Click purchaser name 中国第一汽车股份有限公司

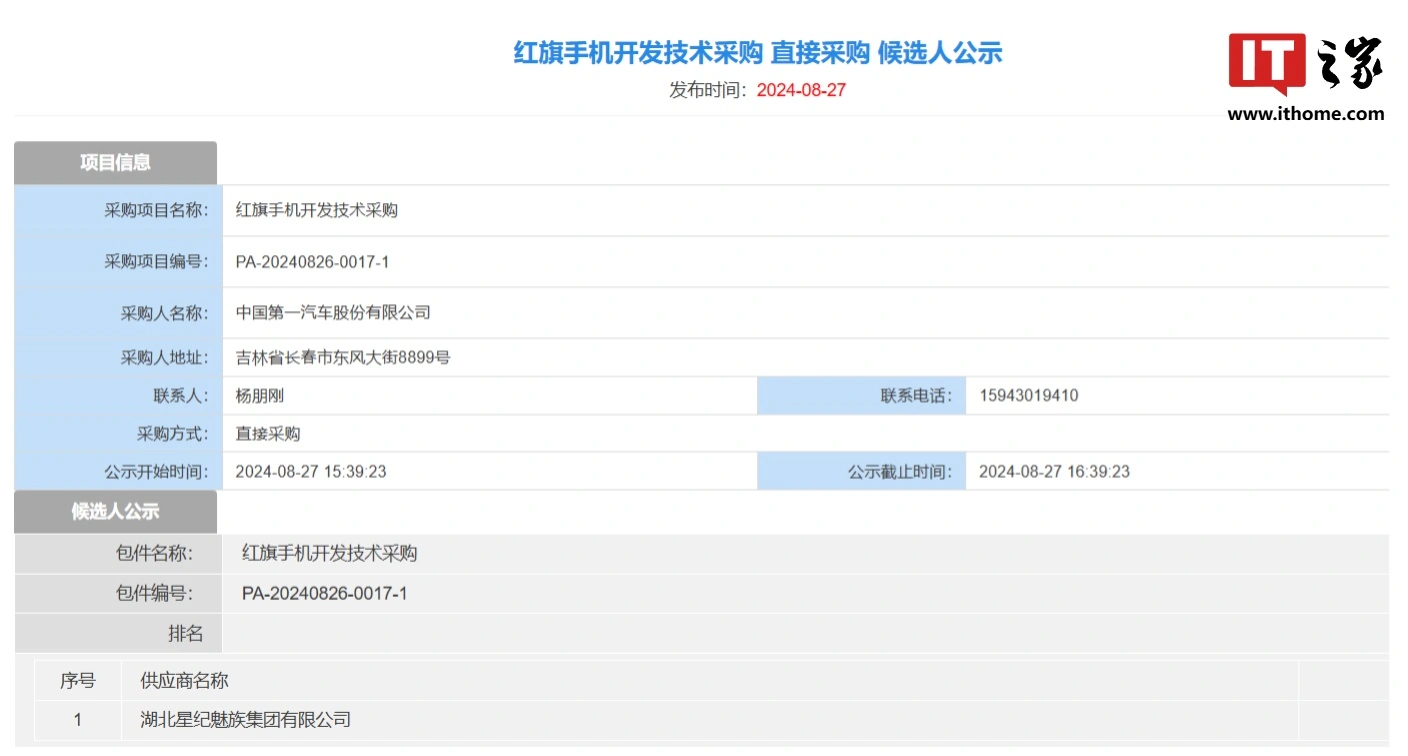[x=333, y=313]
